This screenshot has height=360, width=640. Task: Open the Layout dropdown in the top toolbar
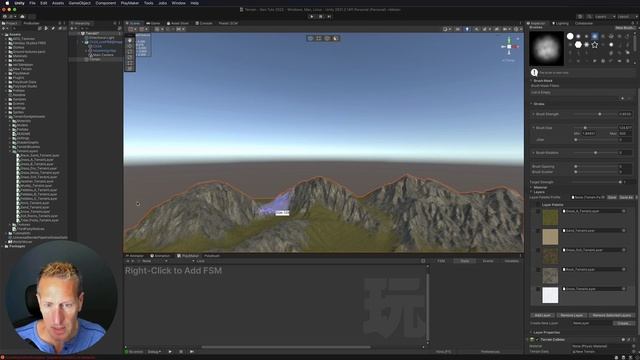[627, 17]
